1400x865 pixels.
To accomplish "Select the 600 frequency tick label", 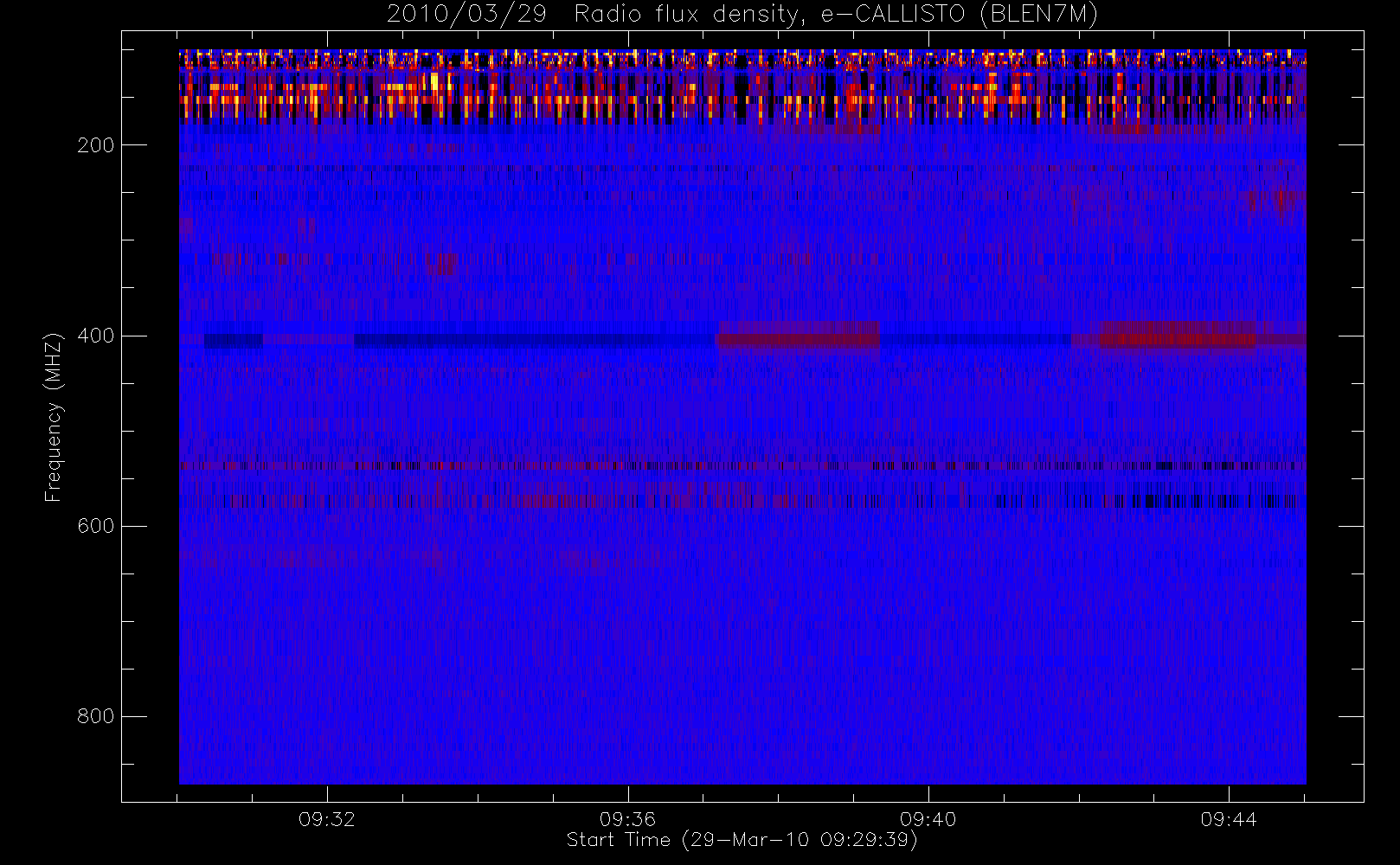I will coord(96,526).
